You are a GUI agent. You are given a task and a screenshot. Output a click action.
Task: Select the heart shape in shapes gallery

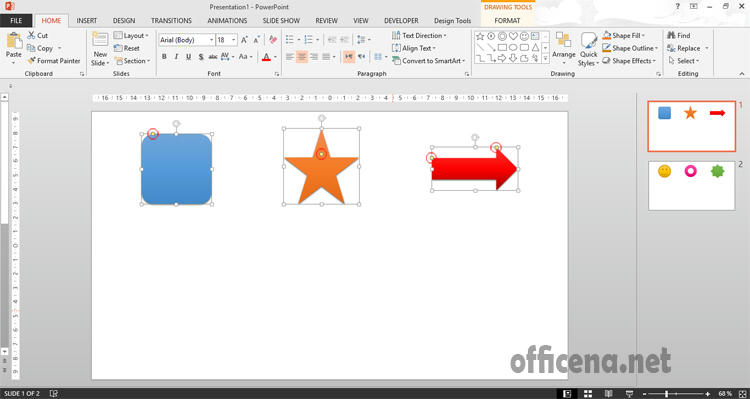(513, 36)
